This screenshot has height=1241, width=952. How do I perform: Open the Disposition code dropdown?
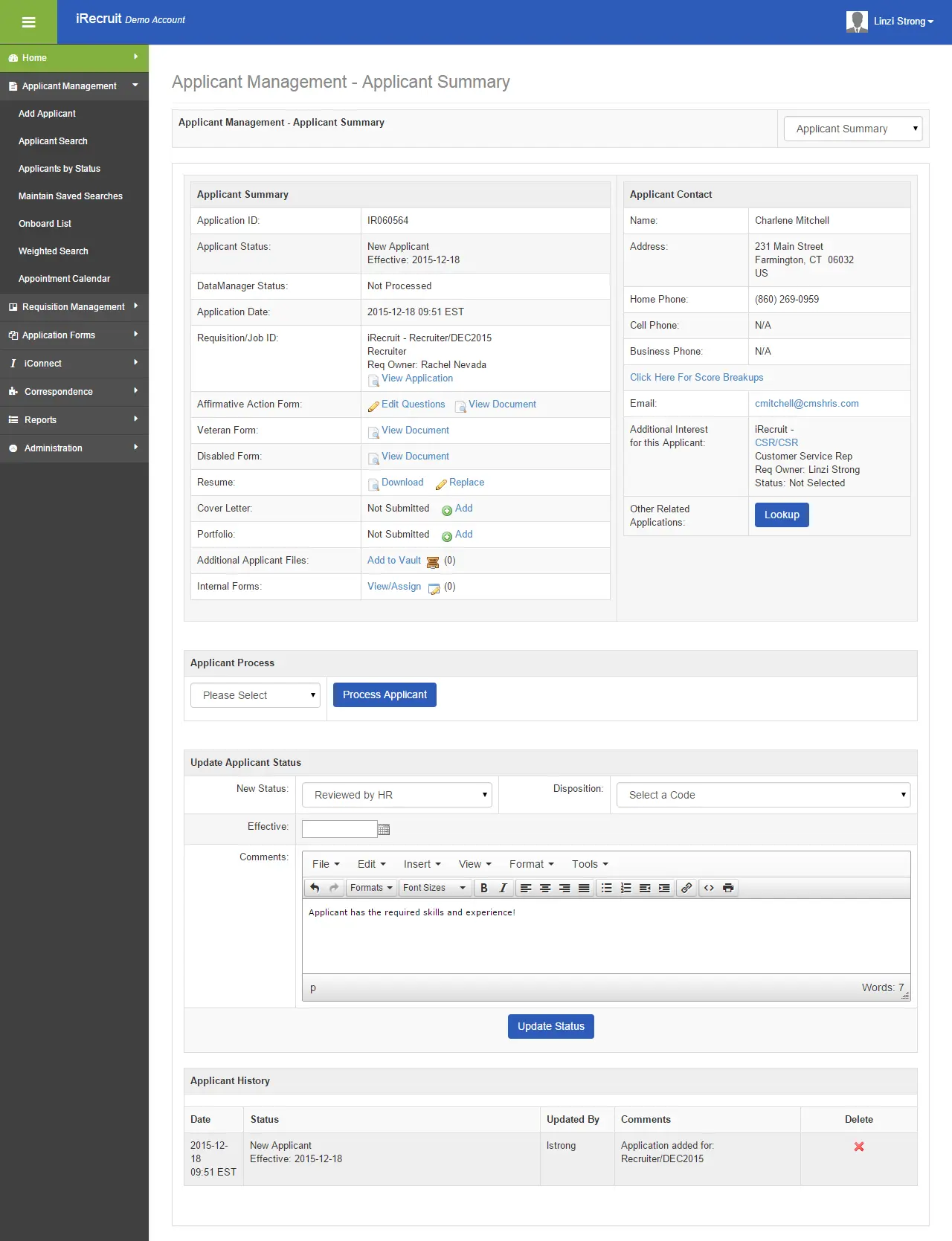click(x=763, y=795)
